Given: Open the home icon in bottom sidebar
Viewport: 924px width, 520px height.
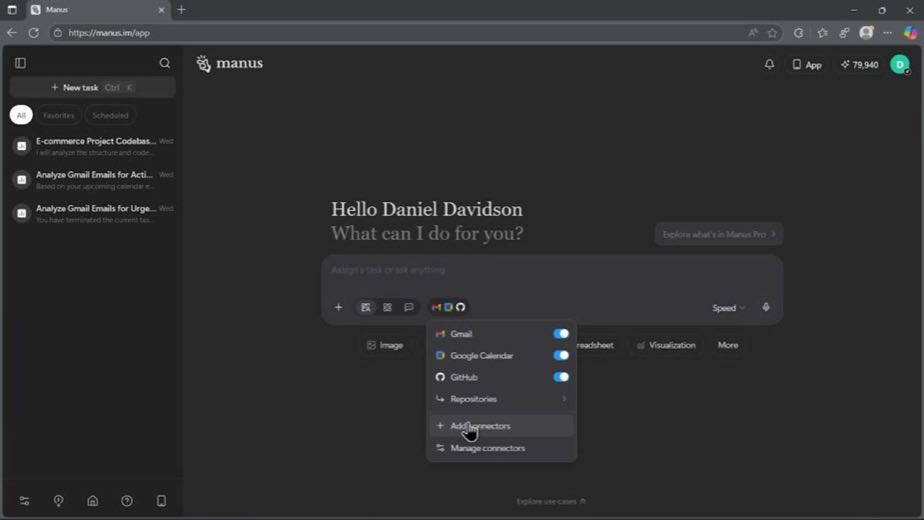Looking at the screenshot, I should [x=93, y=501].
